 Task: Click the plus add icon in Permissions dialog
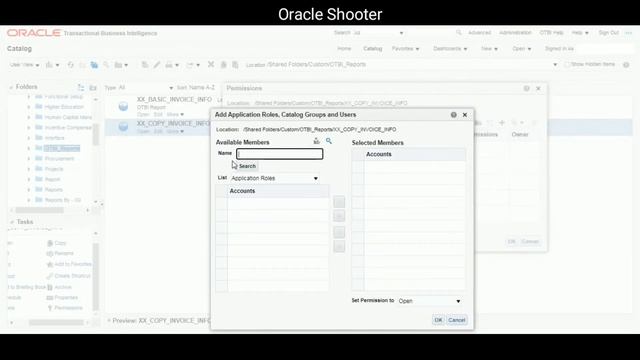[502, 122]
